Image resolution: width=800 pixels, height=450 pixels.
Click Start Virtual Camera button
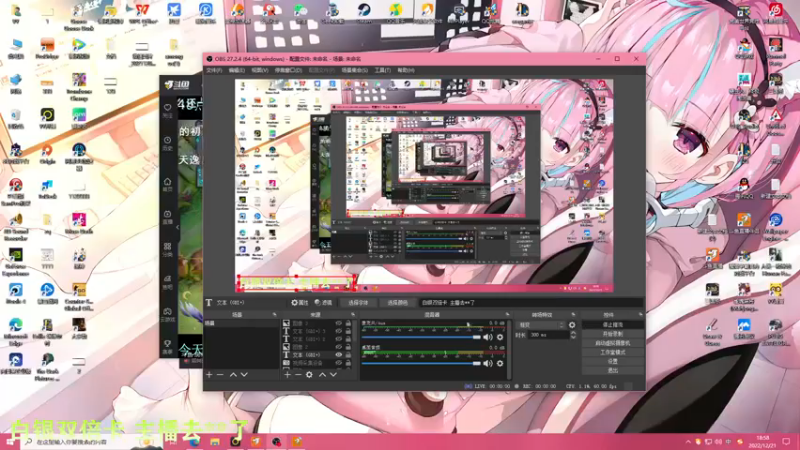(613, 343)
